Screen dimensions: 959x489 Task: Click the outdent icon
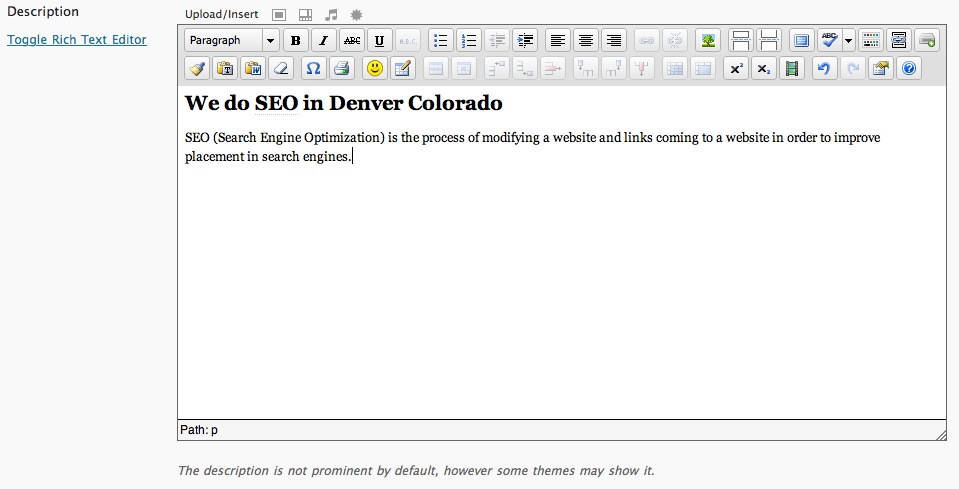(497, 40)
